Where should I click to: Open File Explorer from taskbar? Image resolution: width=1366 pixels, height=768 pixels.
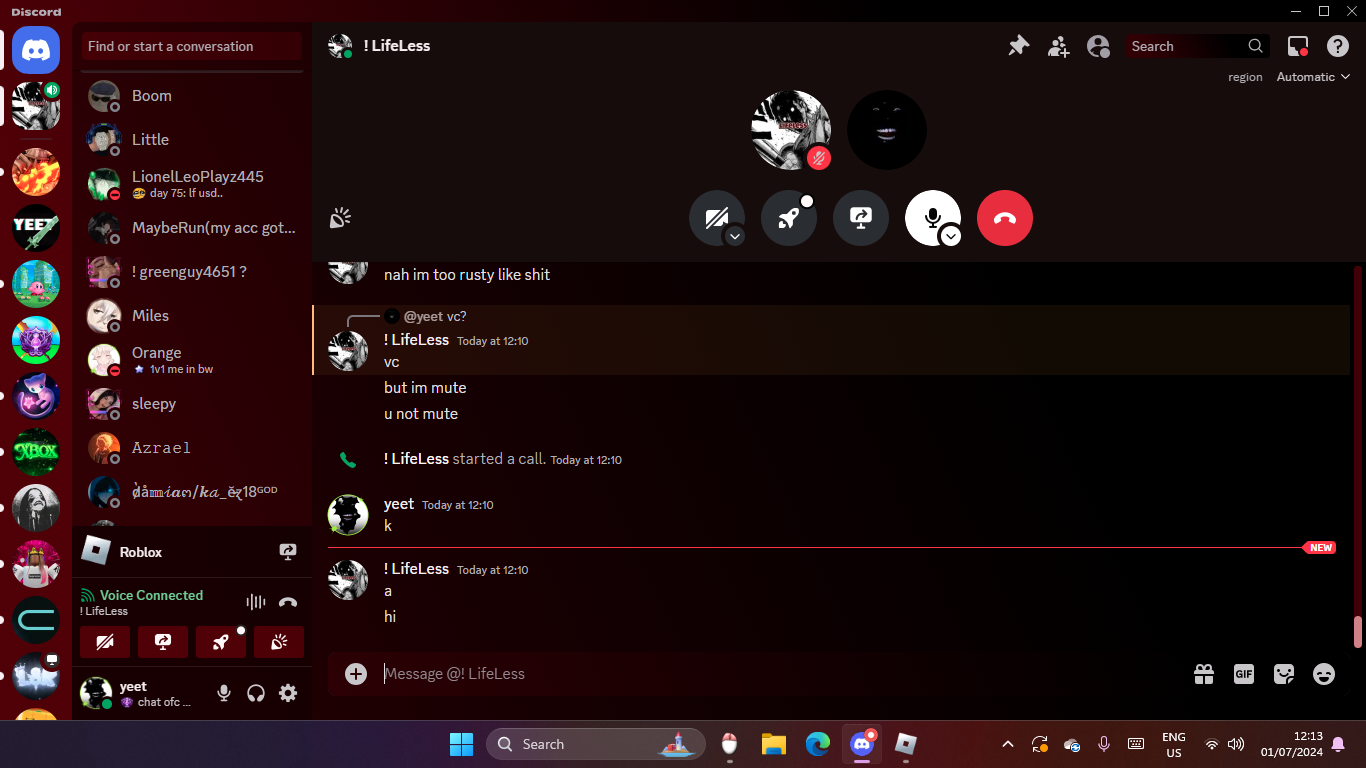tap(773, 744)
